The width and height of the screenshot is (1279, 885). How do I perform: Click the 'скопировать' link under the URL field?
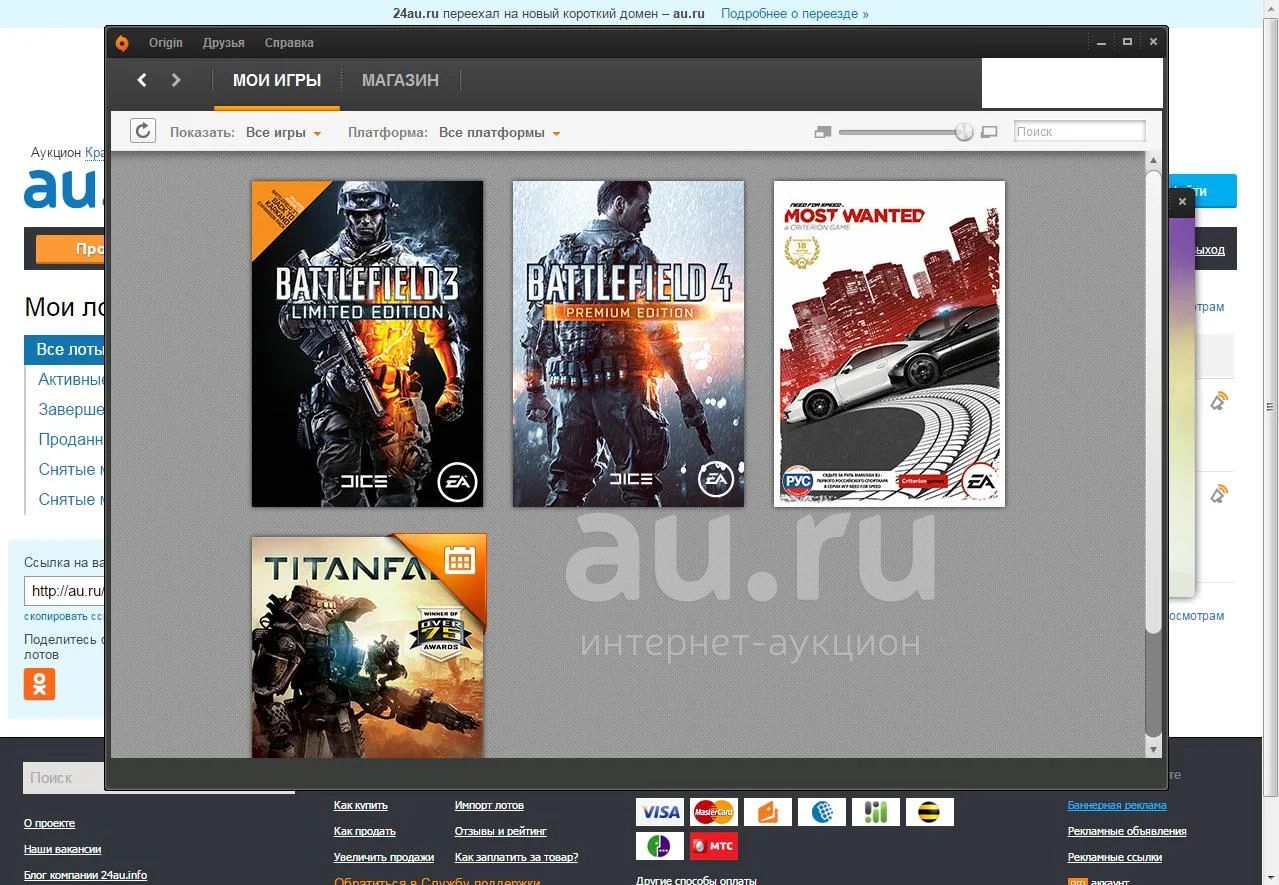63,617
